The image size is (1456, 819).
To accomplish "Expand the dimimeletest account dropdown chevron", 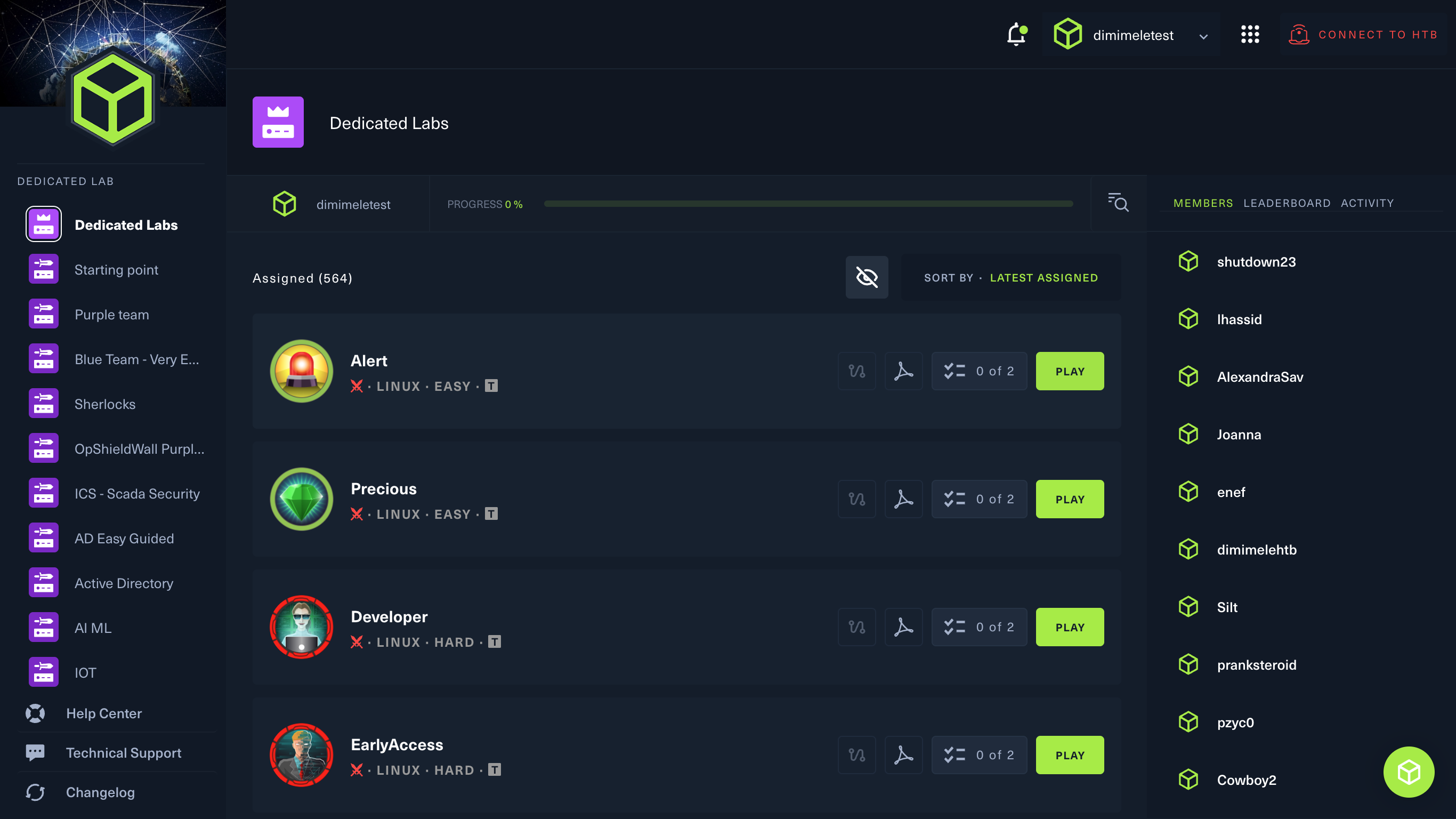I will tap(1203, 36).
